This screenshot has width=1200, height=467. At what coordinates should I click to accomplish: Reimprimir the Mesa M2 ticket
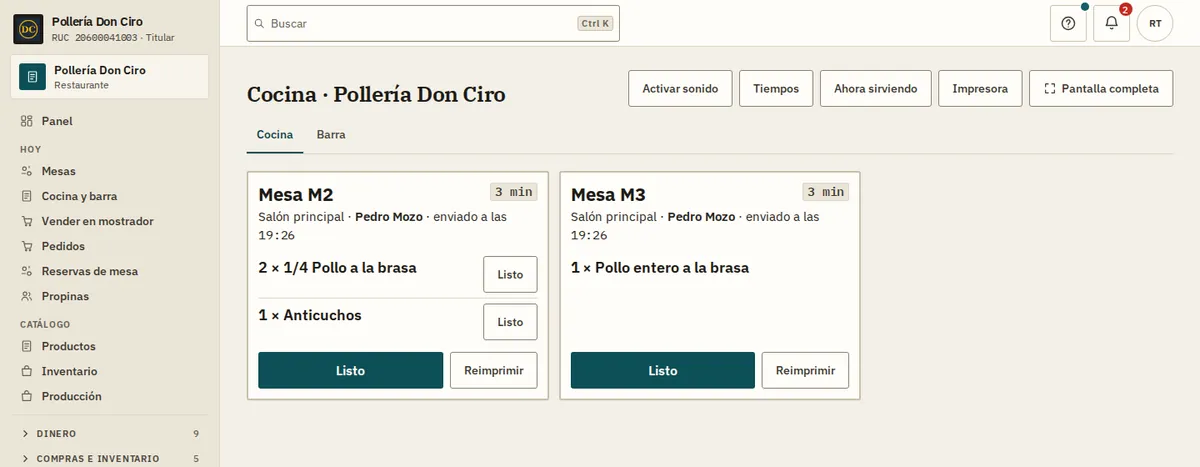(493, 370)
